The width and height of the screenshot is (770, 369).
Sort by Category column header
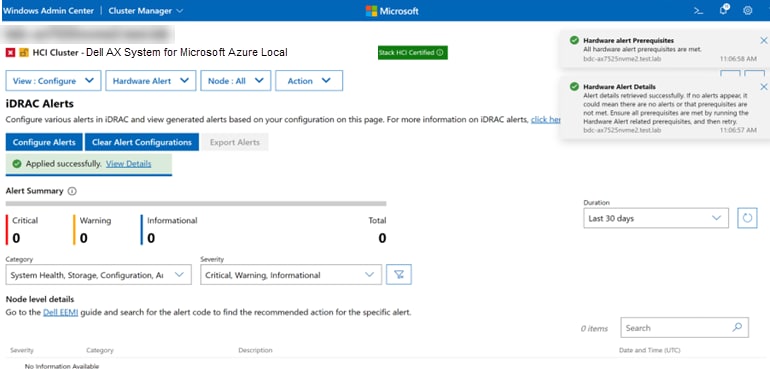pos(100,350)
